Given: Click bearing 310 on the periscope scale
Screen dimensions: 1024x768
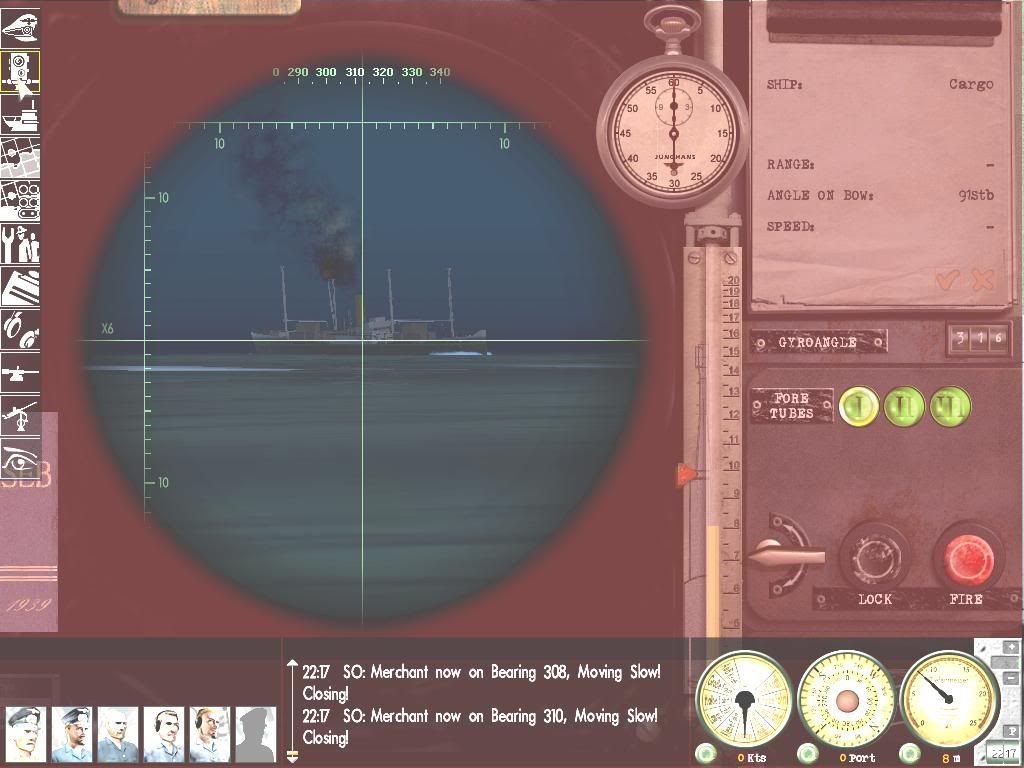Looking at the screenshot, I should pos(355,72).
